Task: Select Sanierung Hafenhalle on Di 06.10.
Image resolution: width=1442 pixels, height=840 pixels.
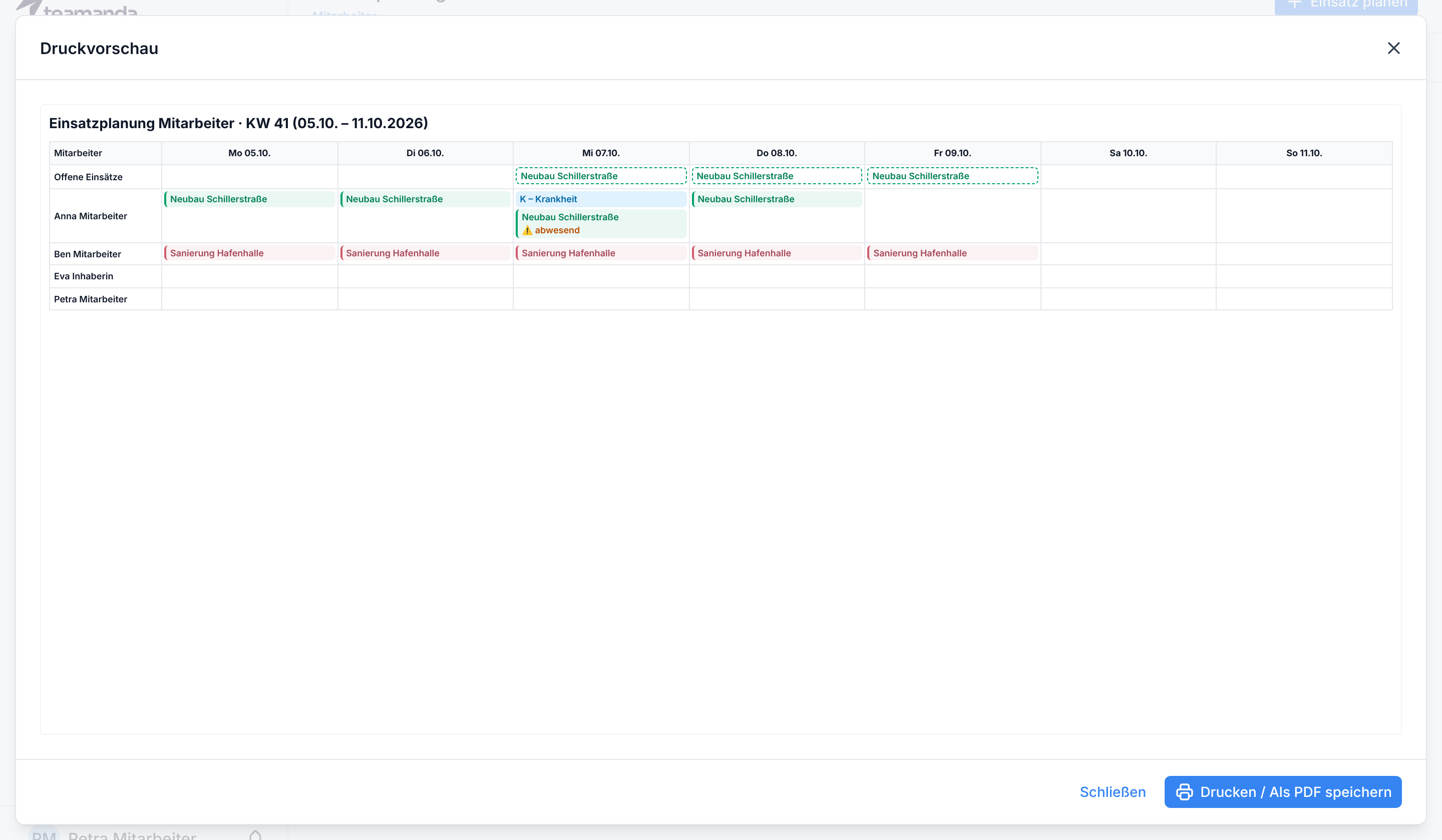Action: click(425, 253)
